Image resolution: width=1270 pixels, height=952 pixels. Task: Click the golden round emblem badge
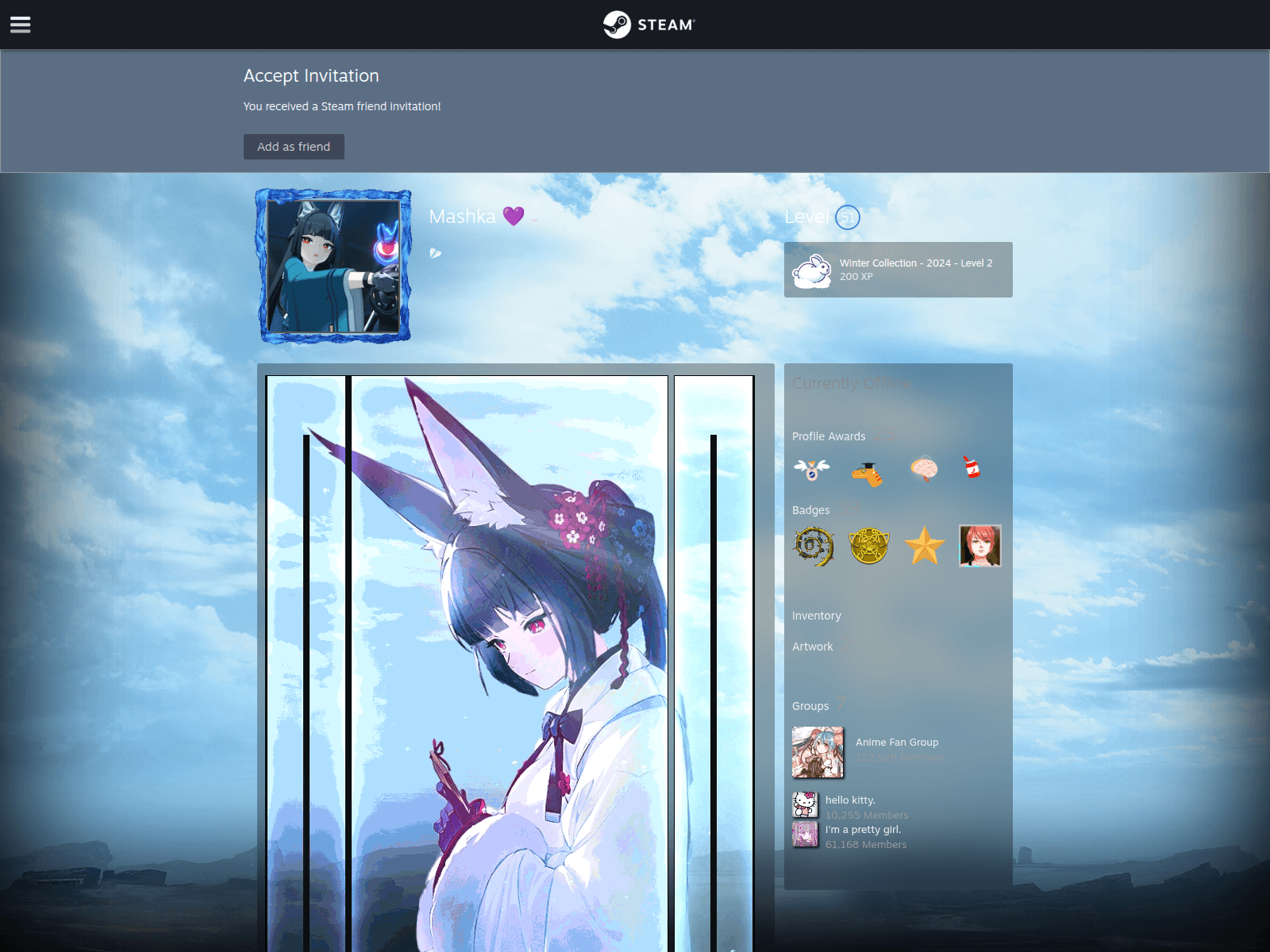point(869,546)
